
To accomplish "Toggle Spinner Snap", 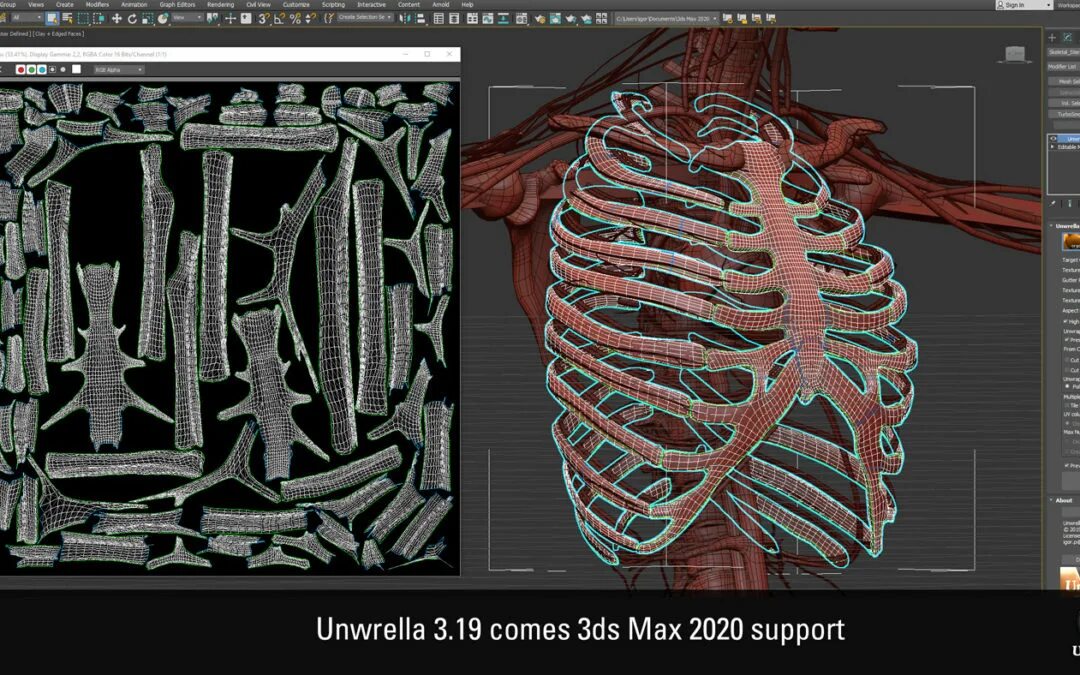I will pyautogui.click(x=311, y=19).
